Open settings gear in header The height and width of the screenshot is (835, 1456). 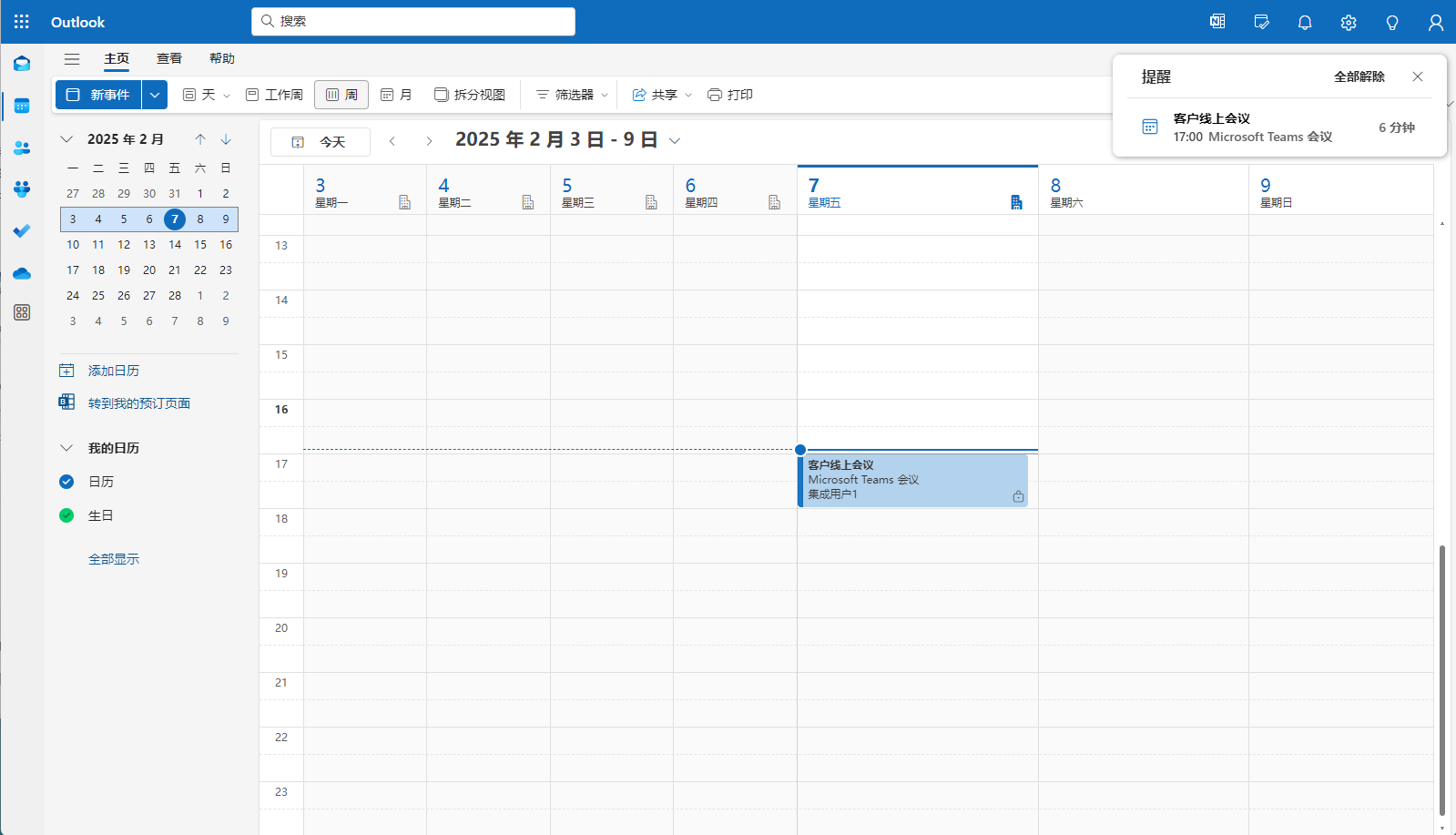coord(1349,22)
